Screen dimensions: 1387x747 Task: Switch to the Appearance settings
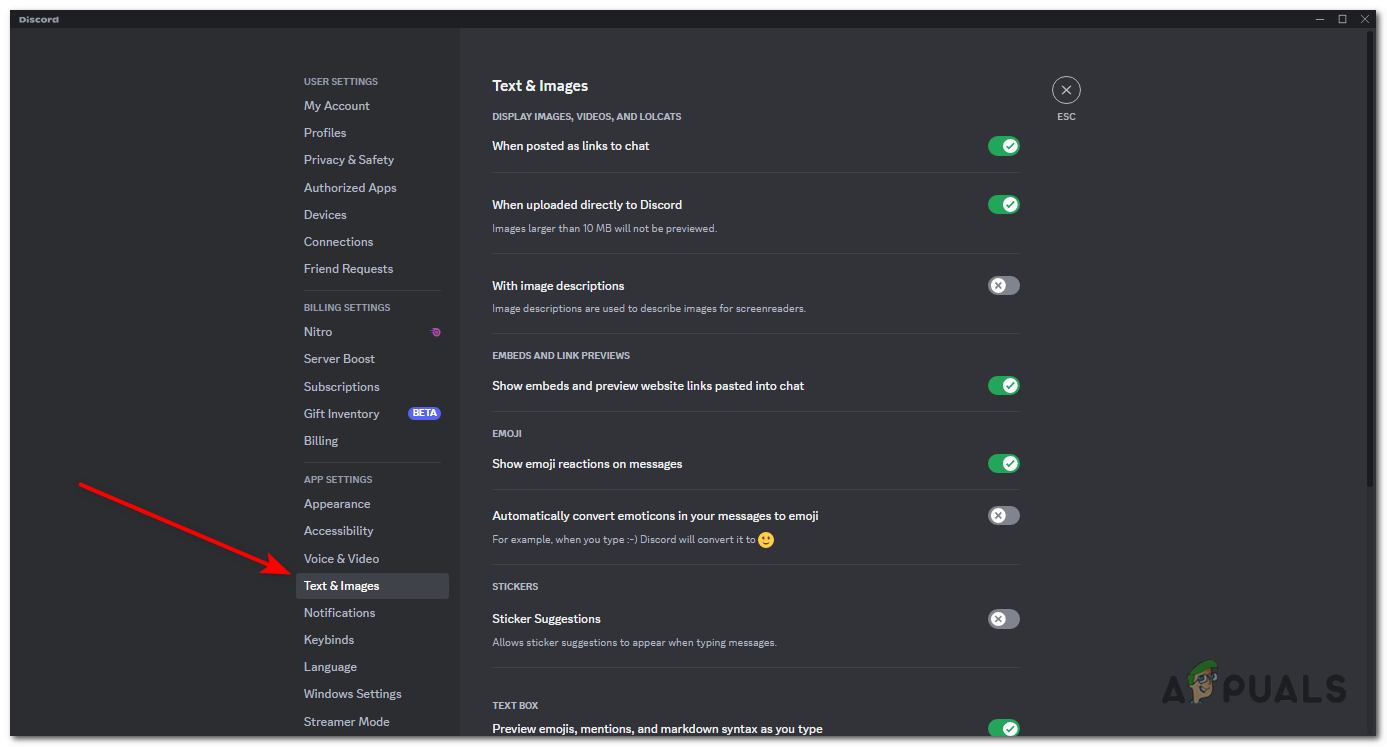(x=337, y=504)
